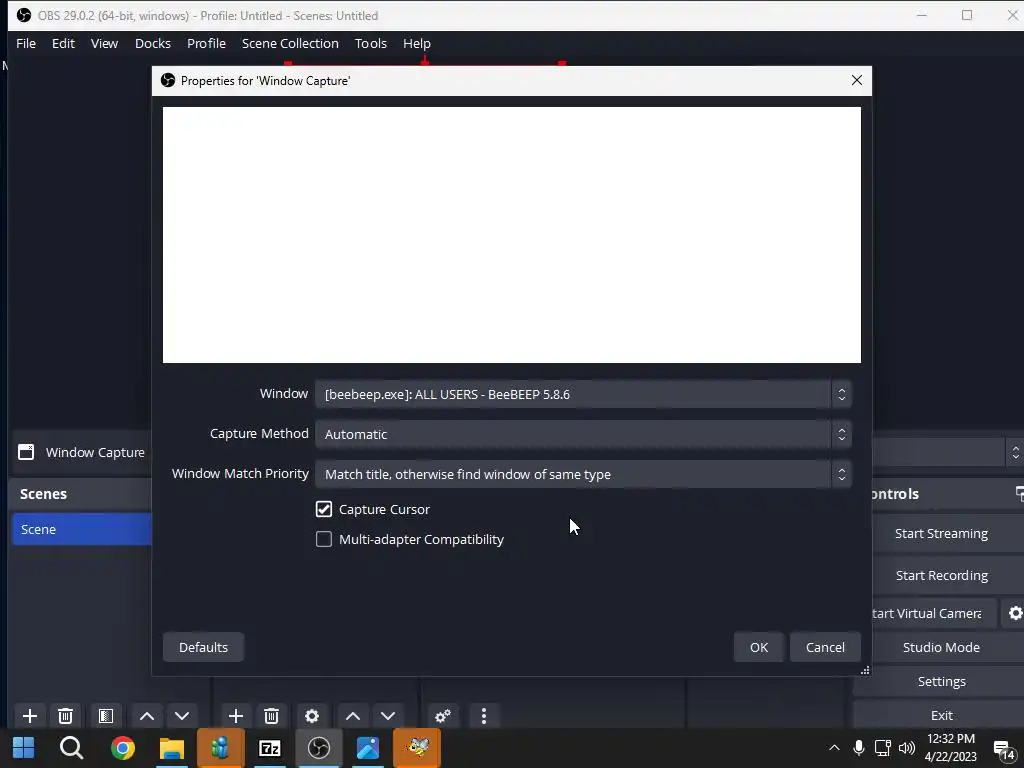Viewport: 1024px width, 768px height.
Task: Open View menu
Action: point(104,43)
